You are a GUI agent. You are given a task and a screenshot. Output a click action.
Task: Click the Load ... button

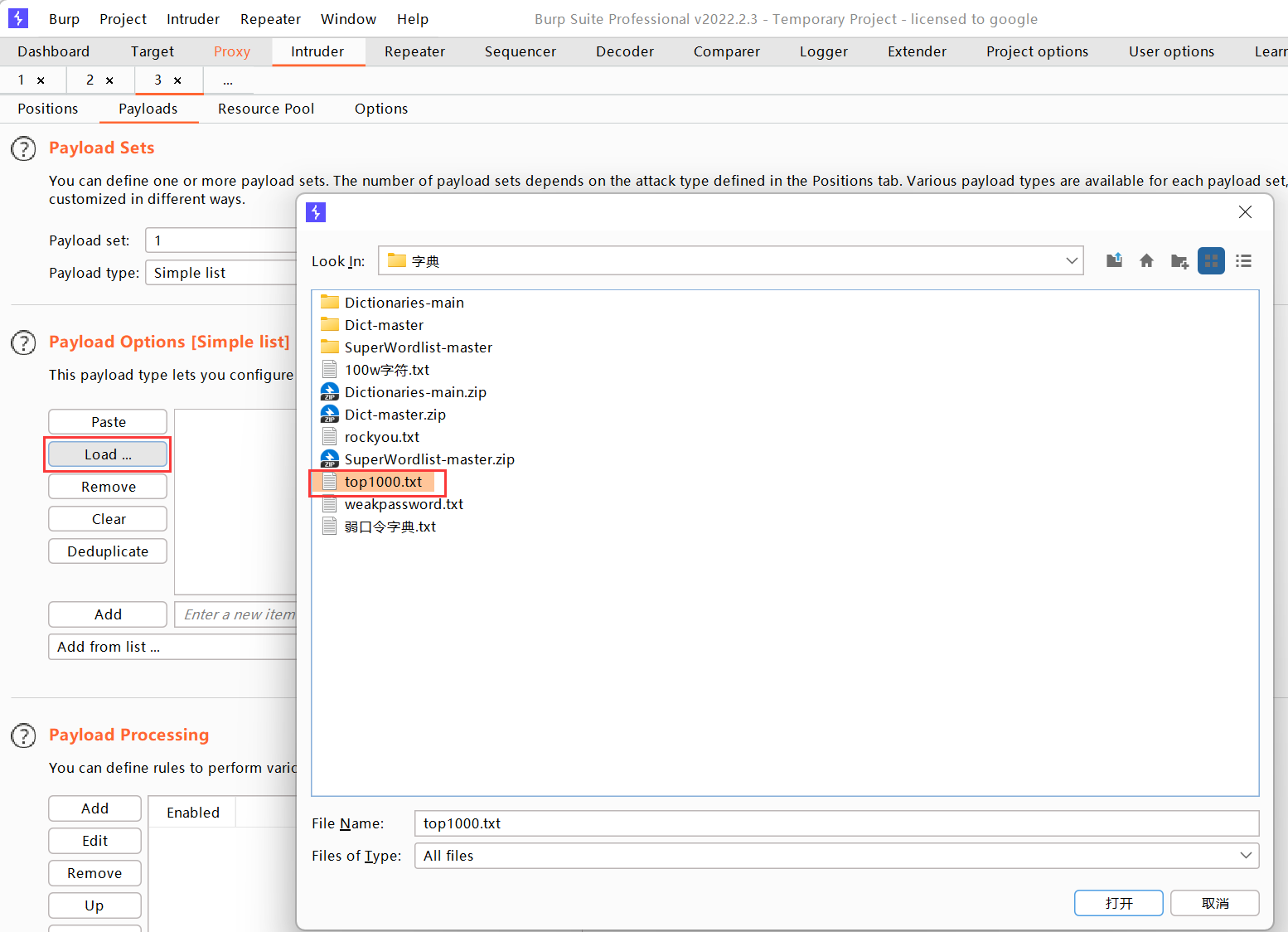click(x=108, y=454)
